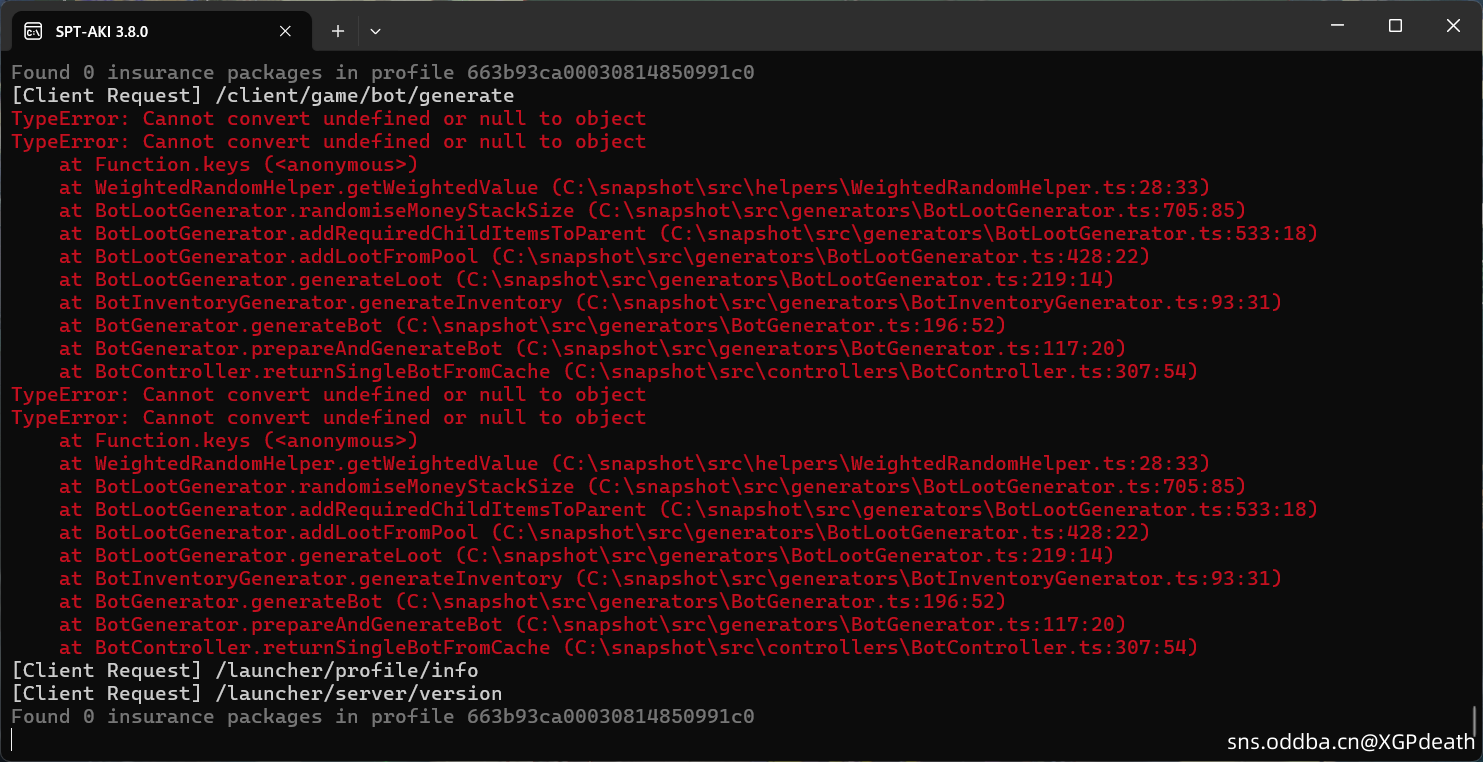Click the /client/game/bot/generate request line
The height and width of the screenshot is (762, 1483).
coord(262,95)
